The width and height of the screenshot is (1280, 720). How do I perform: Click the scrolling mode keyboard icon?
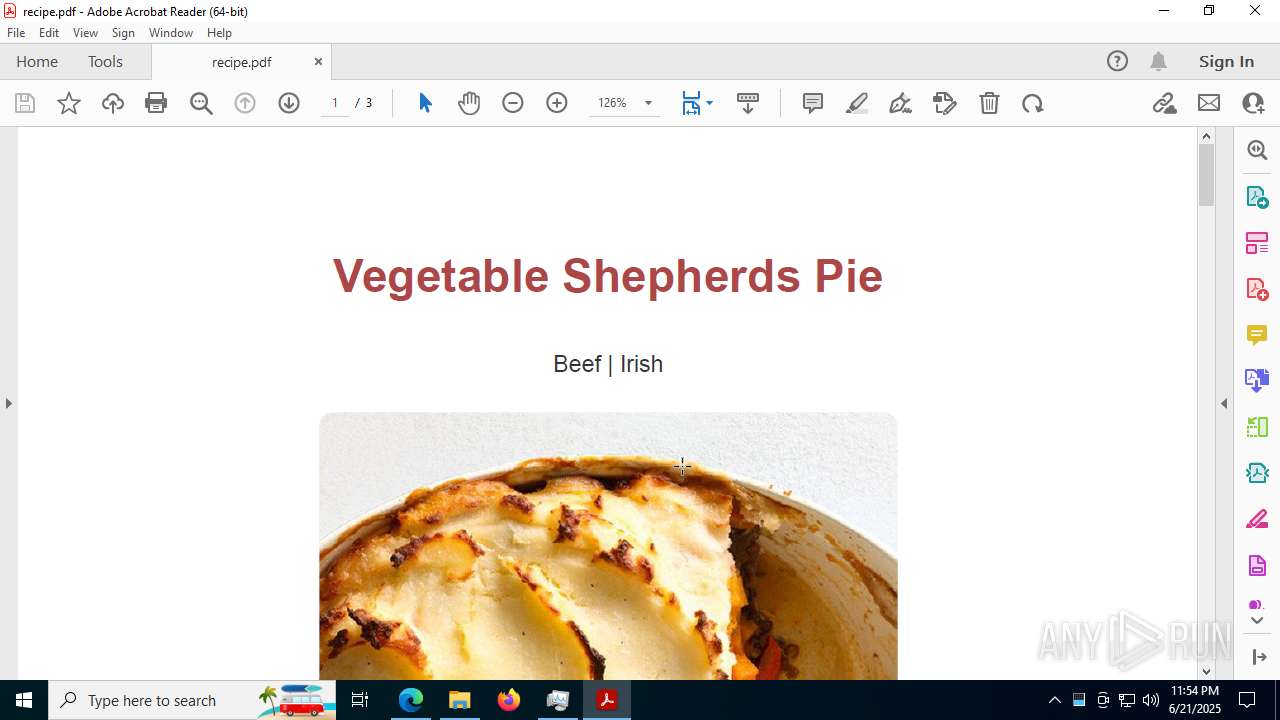748,103
